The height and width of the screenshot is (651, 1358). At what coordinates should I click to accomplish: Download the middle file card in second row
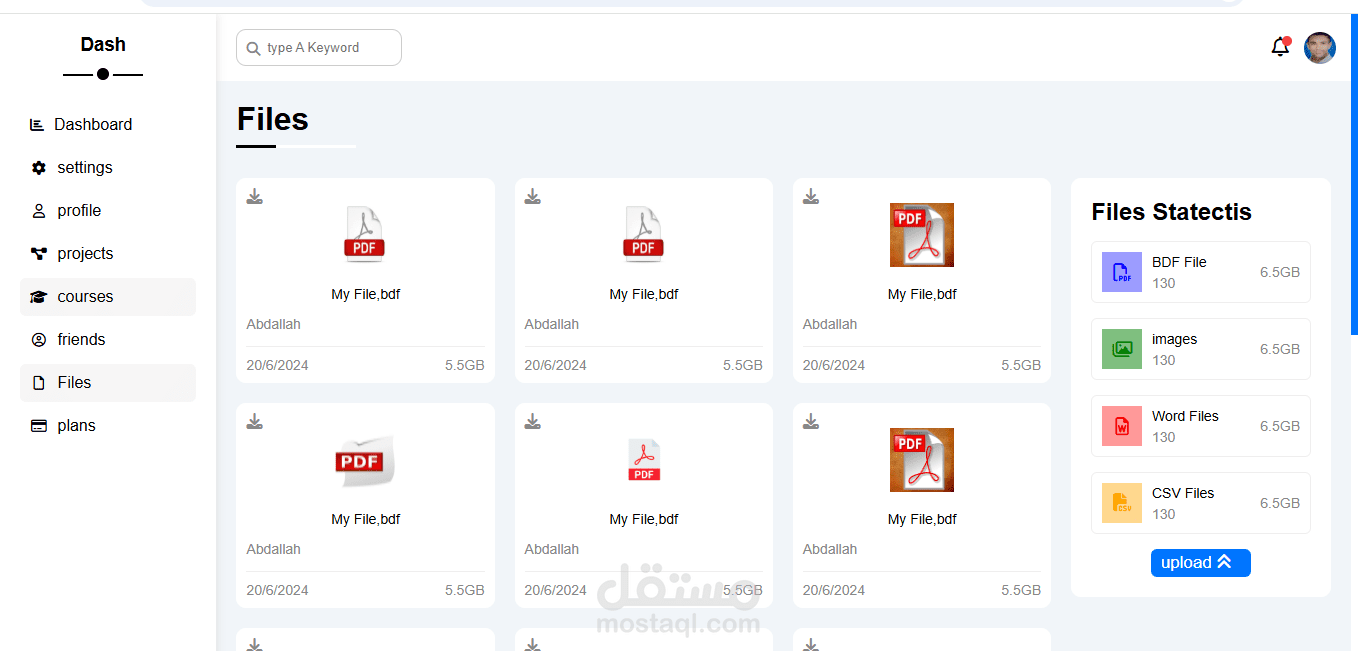pyautogui.click(x=533, y=421)
